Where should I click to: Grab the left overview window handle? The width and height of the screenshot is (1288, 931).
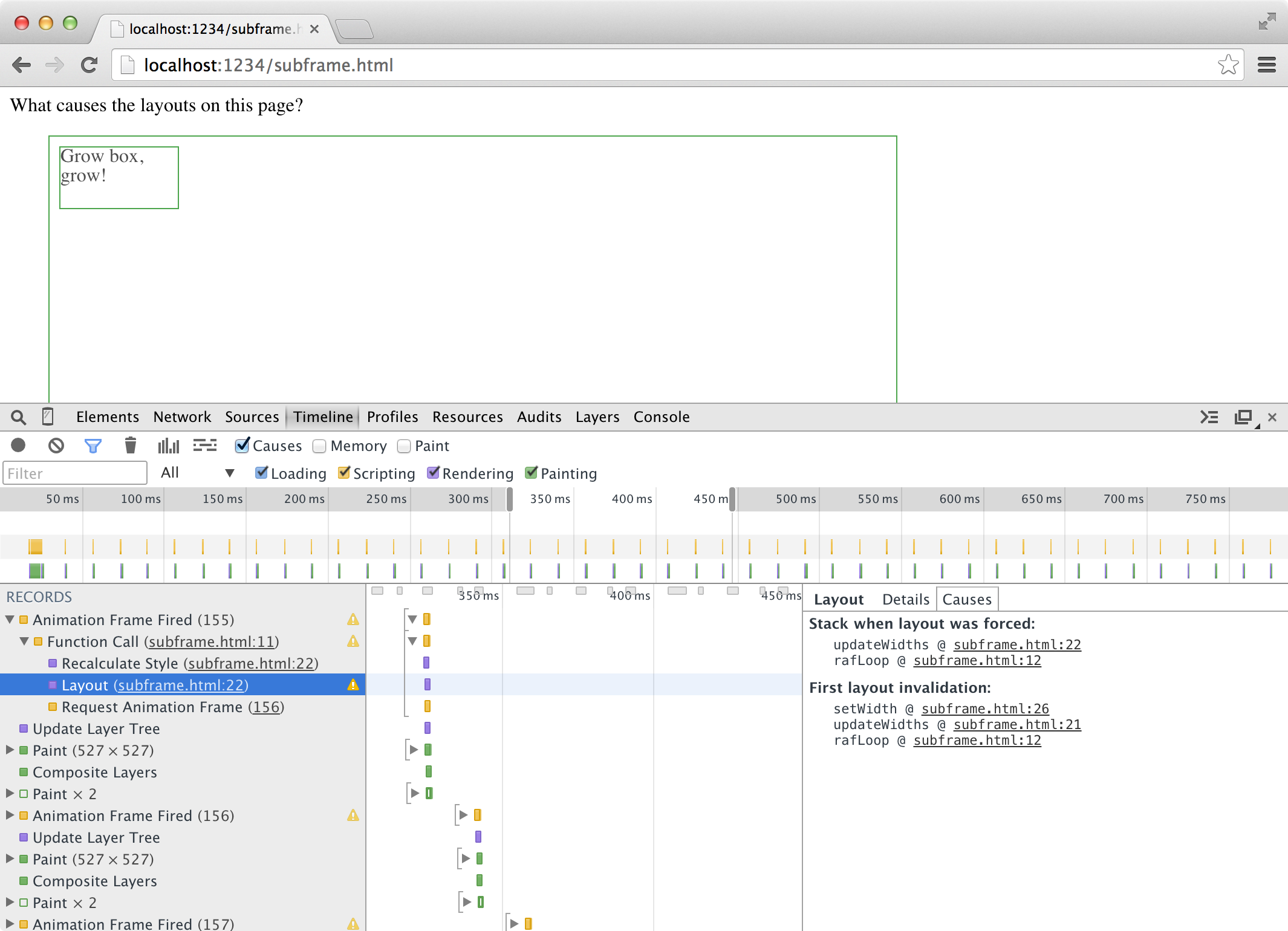[509, 499]
